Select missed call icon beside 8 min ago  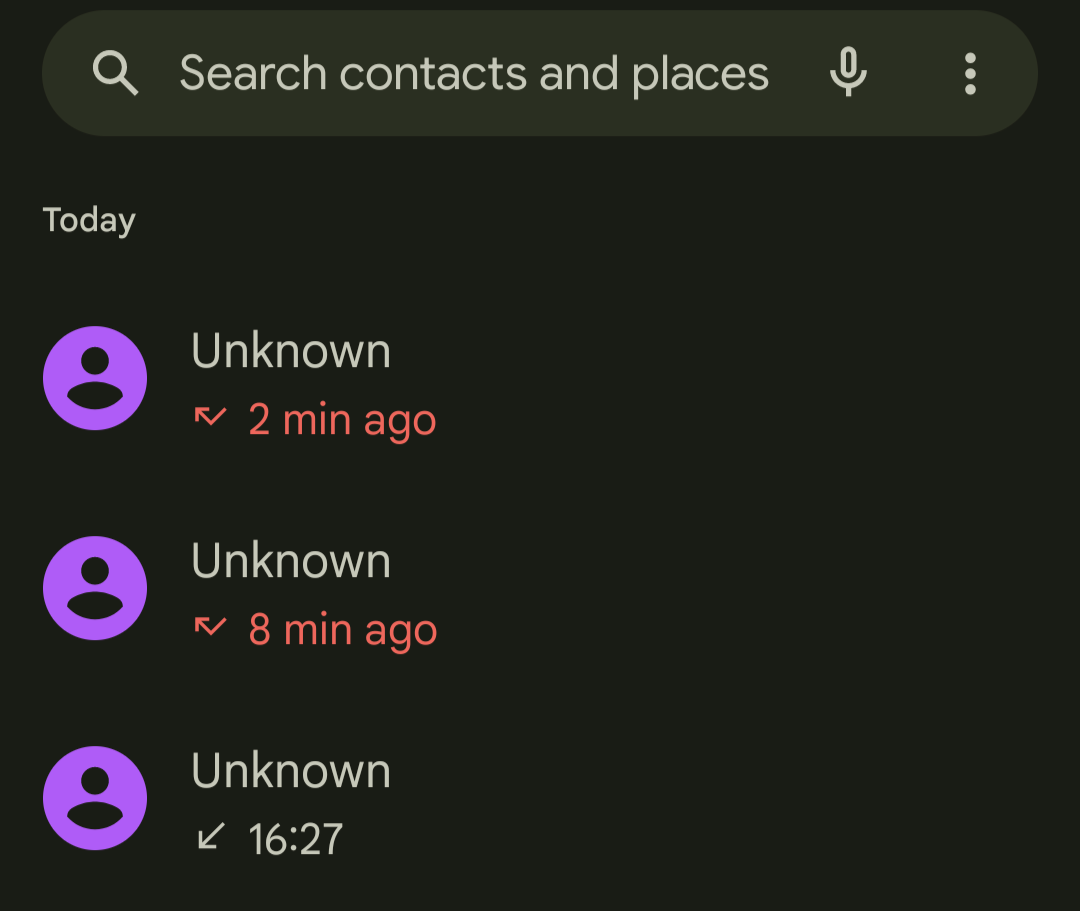tap(210, 627)
